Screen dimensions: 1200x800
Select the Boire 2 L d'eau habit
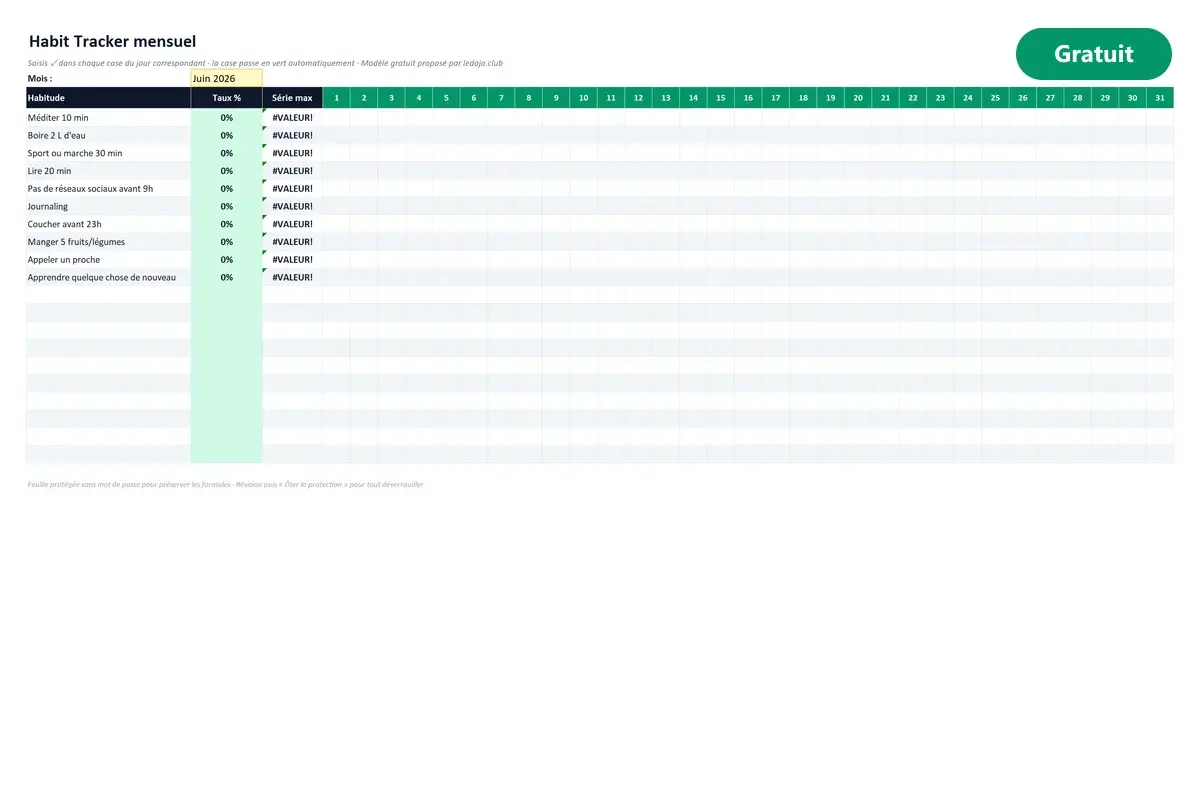point(108,135)
